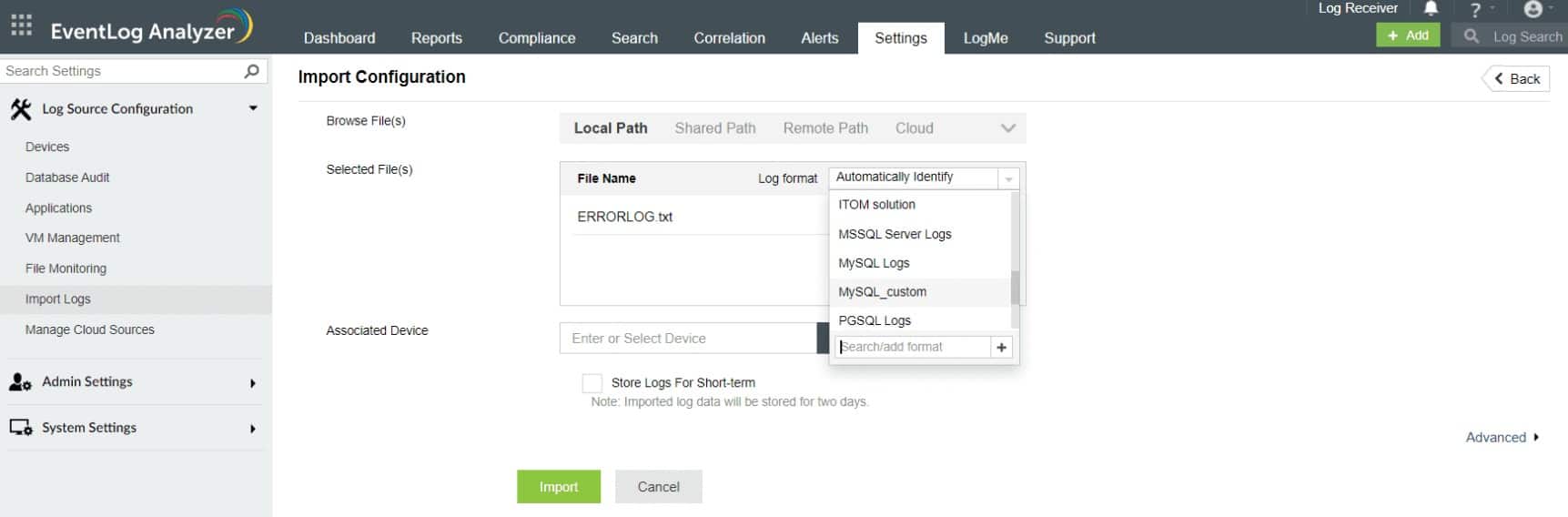Switch to Cloud path option
The width and height of the screenshot is (1568, 517).
(914, 128)
